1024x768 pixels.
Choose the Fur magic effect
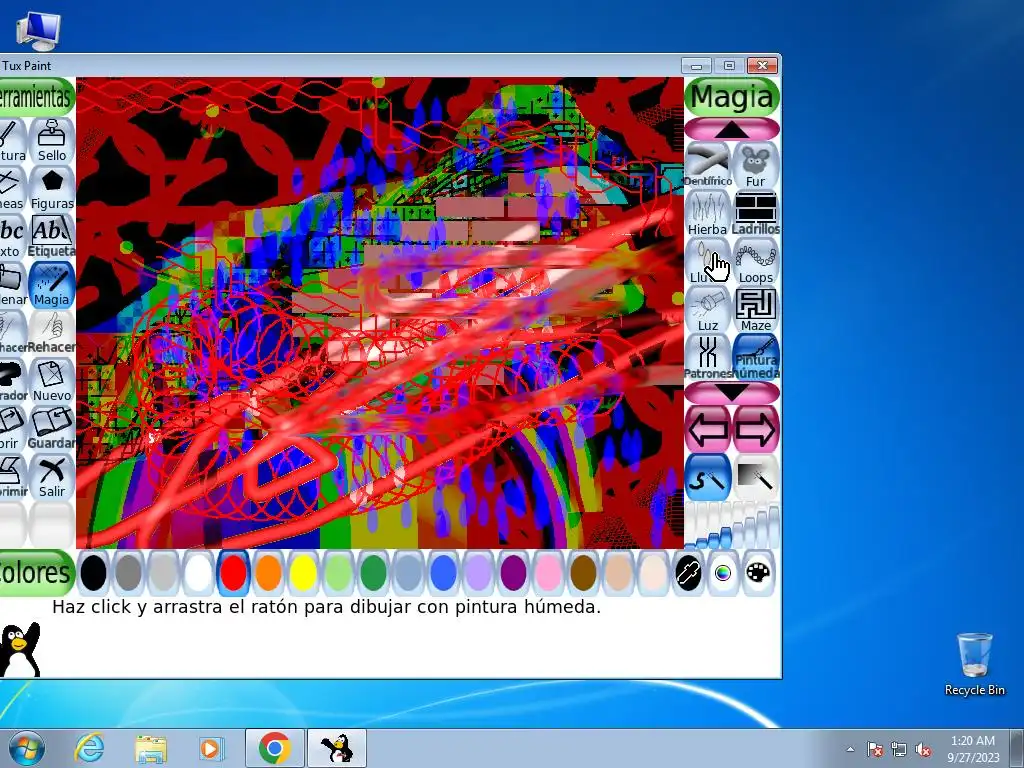click(x=756, y=165)
